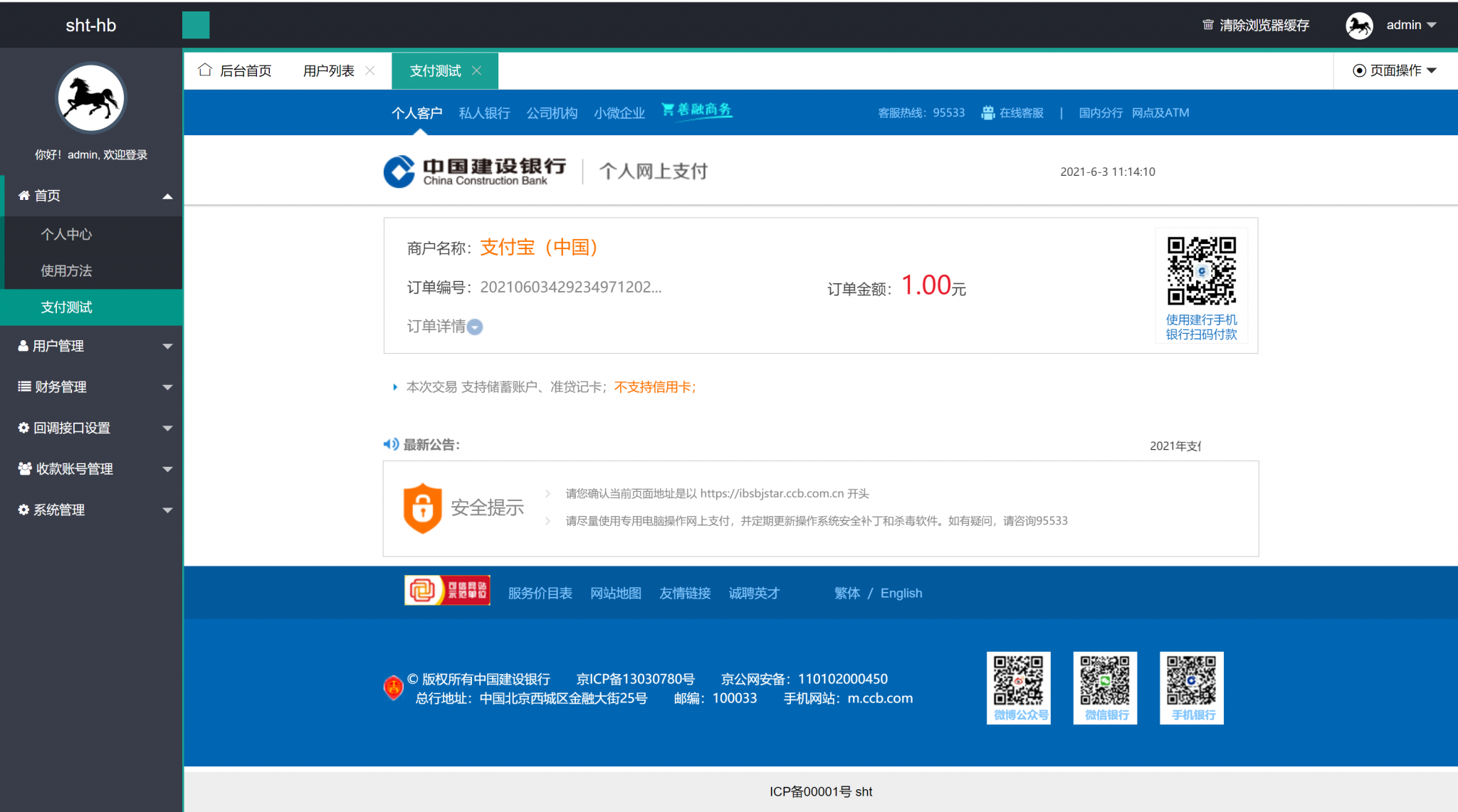The image size is (1458, 812).
Task: Select 私人银行 in the bank navigation
Action: tap(484, 112)
